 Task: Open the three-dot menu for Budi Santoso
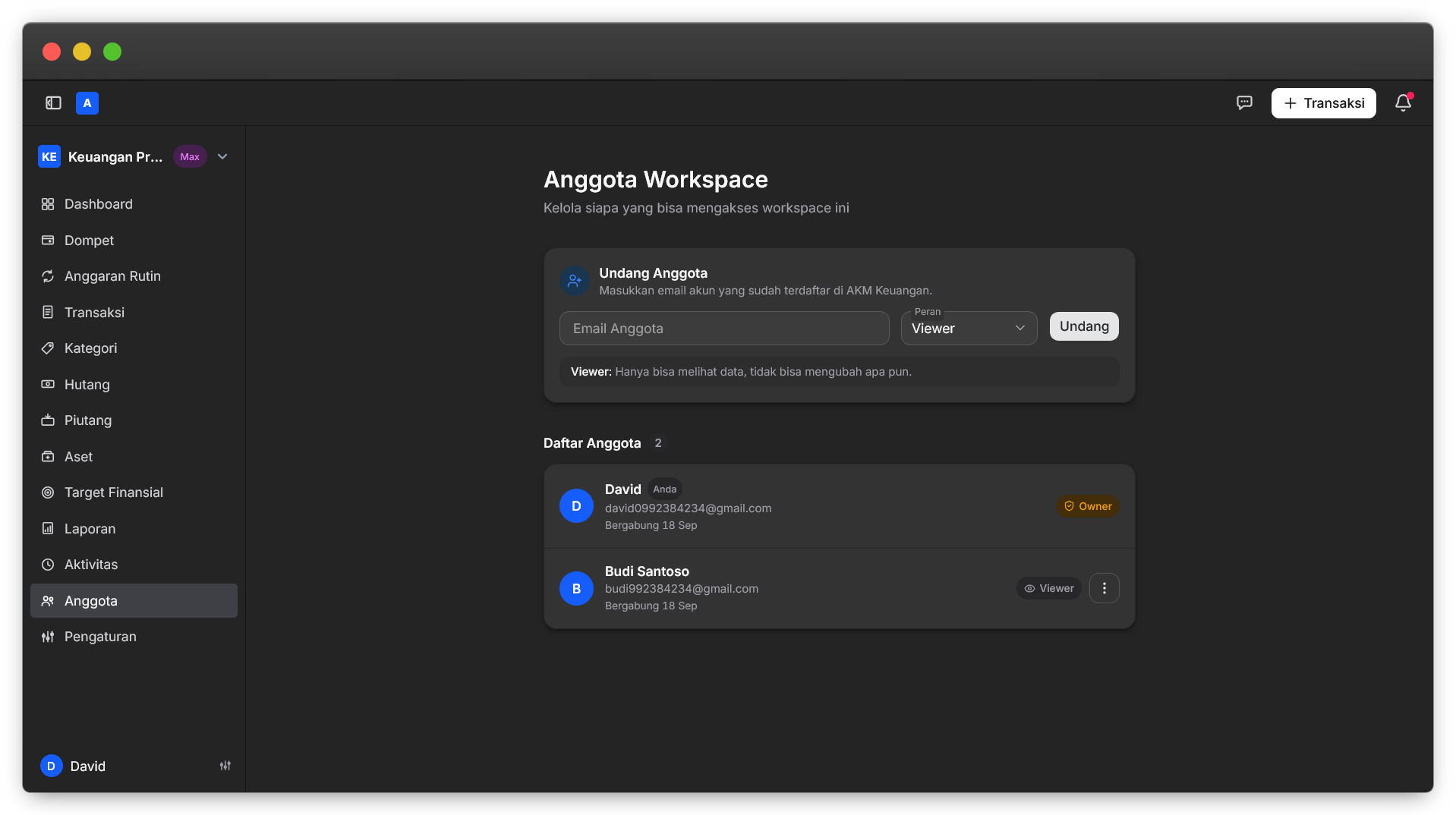[1105, 588]
